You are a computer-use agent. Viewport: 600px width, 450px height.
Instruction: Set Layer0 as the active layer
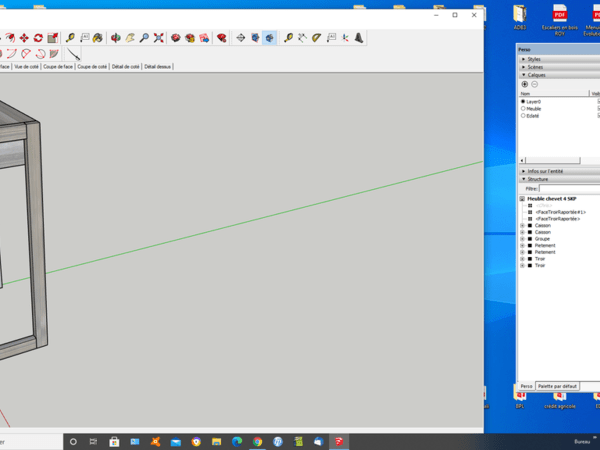(522, 101)
